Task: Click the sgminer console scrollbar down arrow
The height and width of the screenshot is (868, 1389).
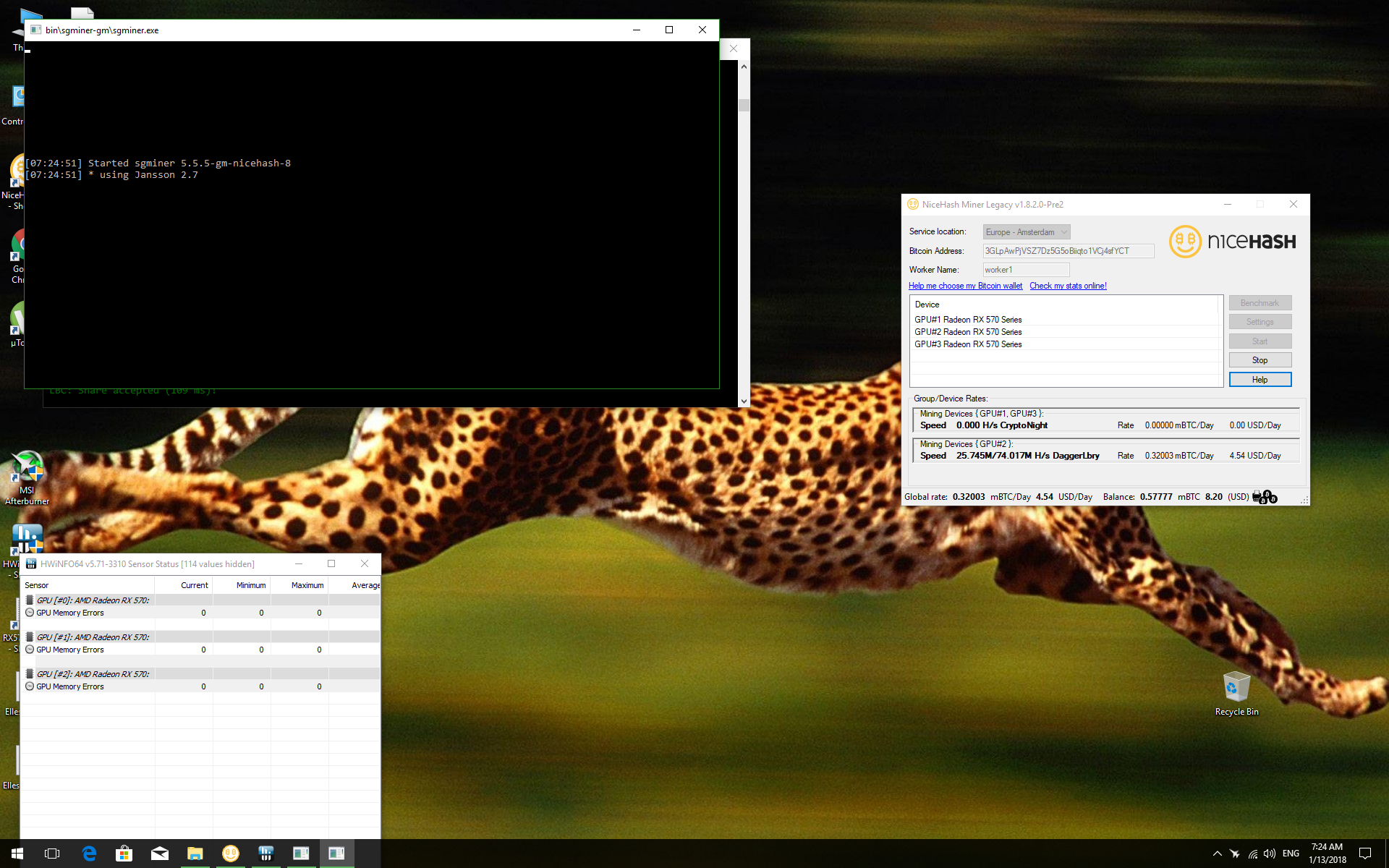Action: pos(744,400)
